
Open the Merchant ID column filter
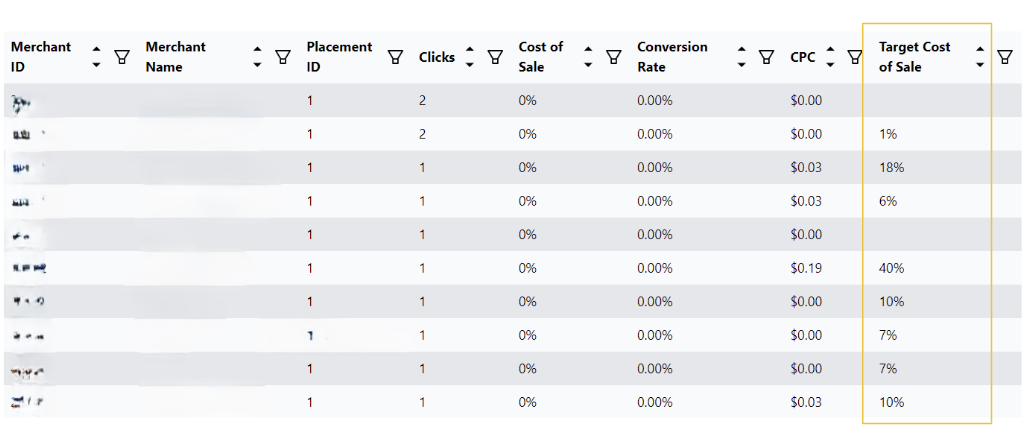[x=122, y=57]
